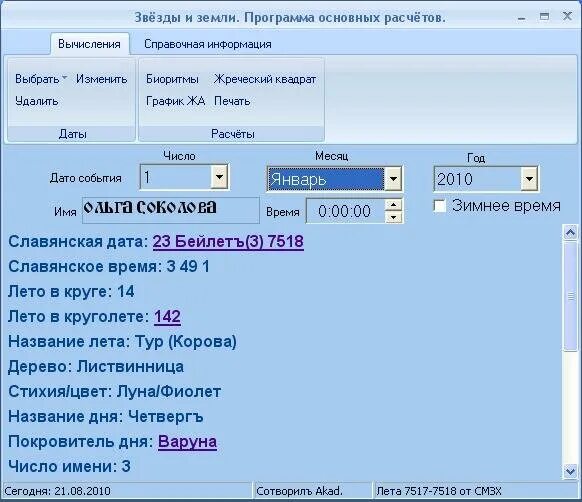
Task: Show the График ЖА
Action: point(175,101)
